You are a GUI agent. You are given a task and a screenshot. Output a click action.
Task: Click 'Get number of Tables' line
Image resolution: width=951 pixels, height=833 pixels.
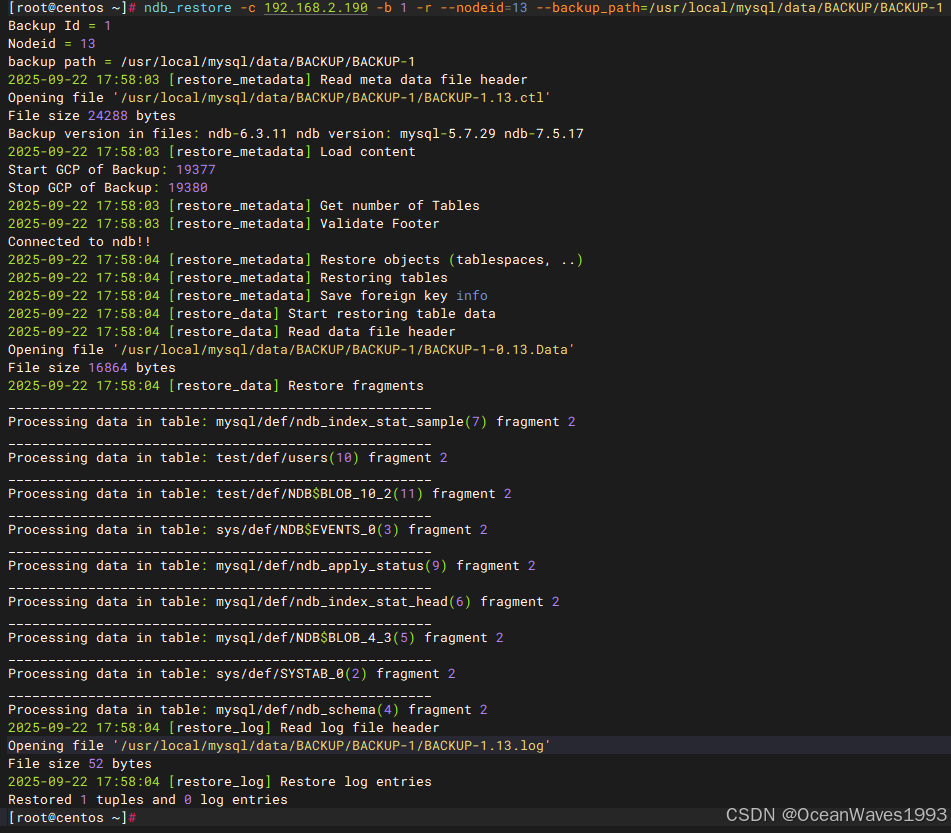pos(244,206)
